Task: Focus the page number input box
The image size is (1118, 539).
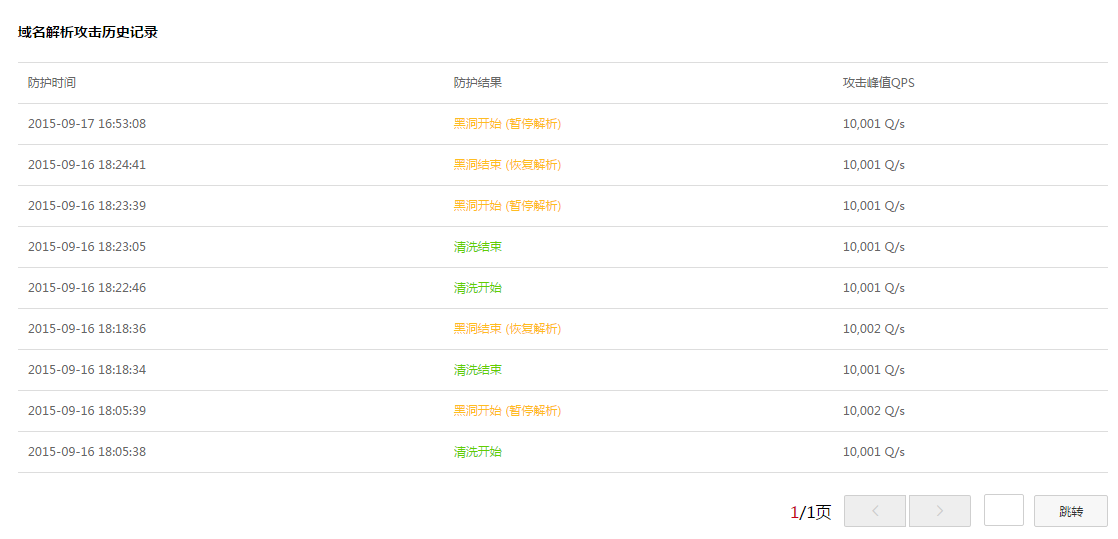Action: point(1003,511)
